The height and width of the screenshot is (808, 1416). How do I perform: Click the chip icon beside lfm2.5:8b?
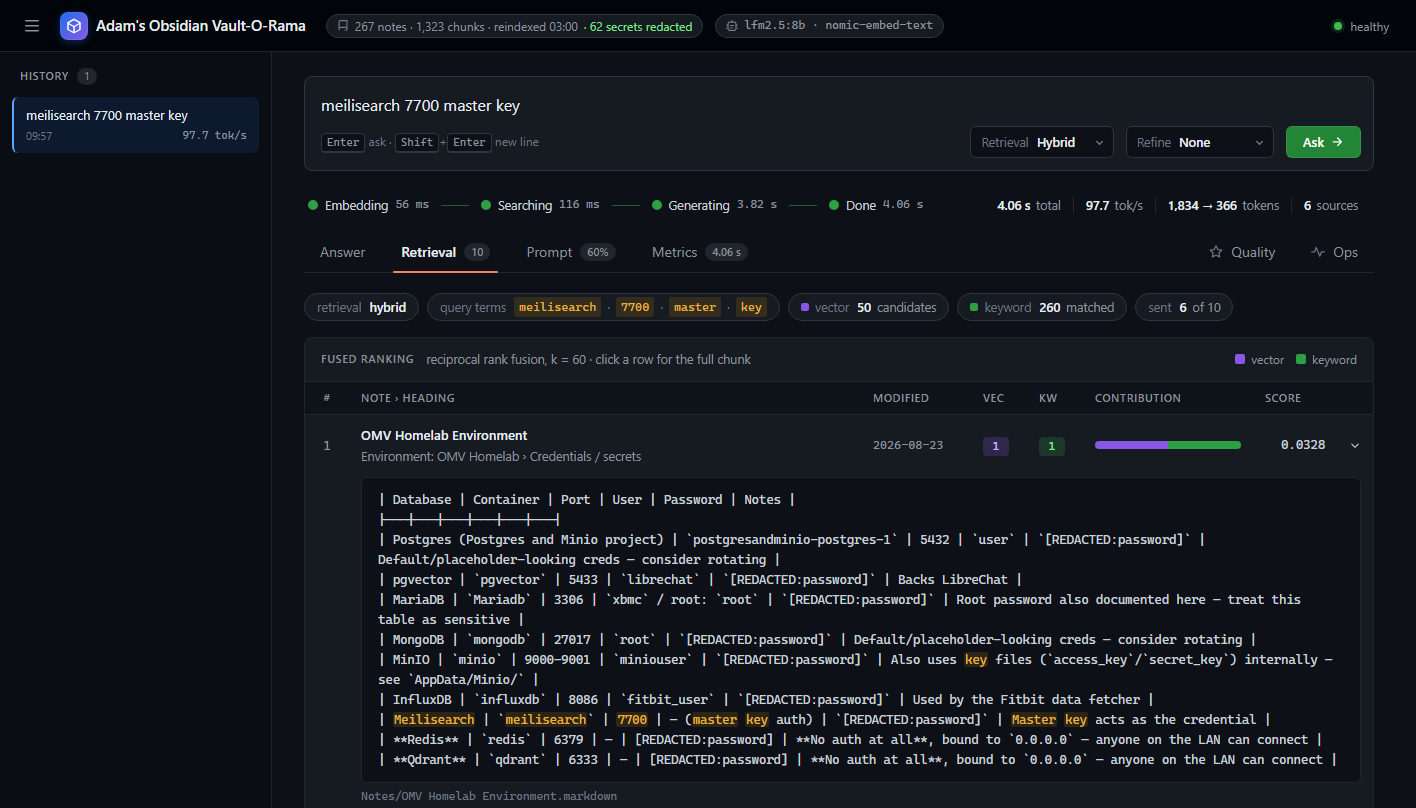click(732, 27)
